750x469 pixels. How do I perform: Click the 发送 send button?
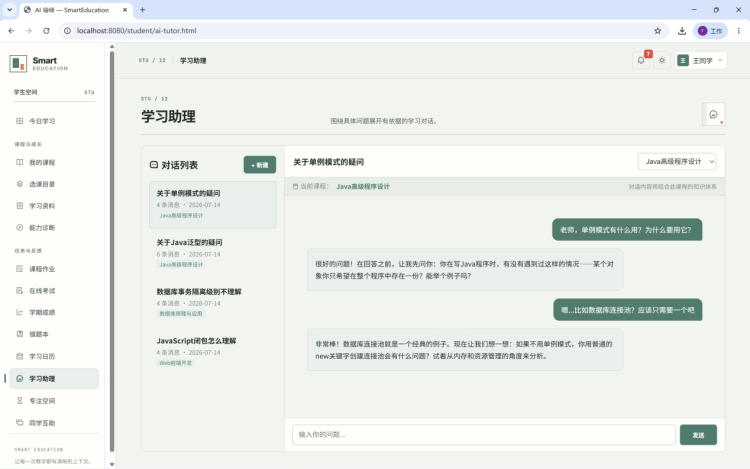pos(698,435)
